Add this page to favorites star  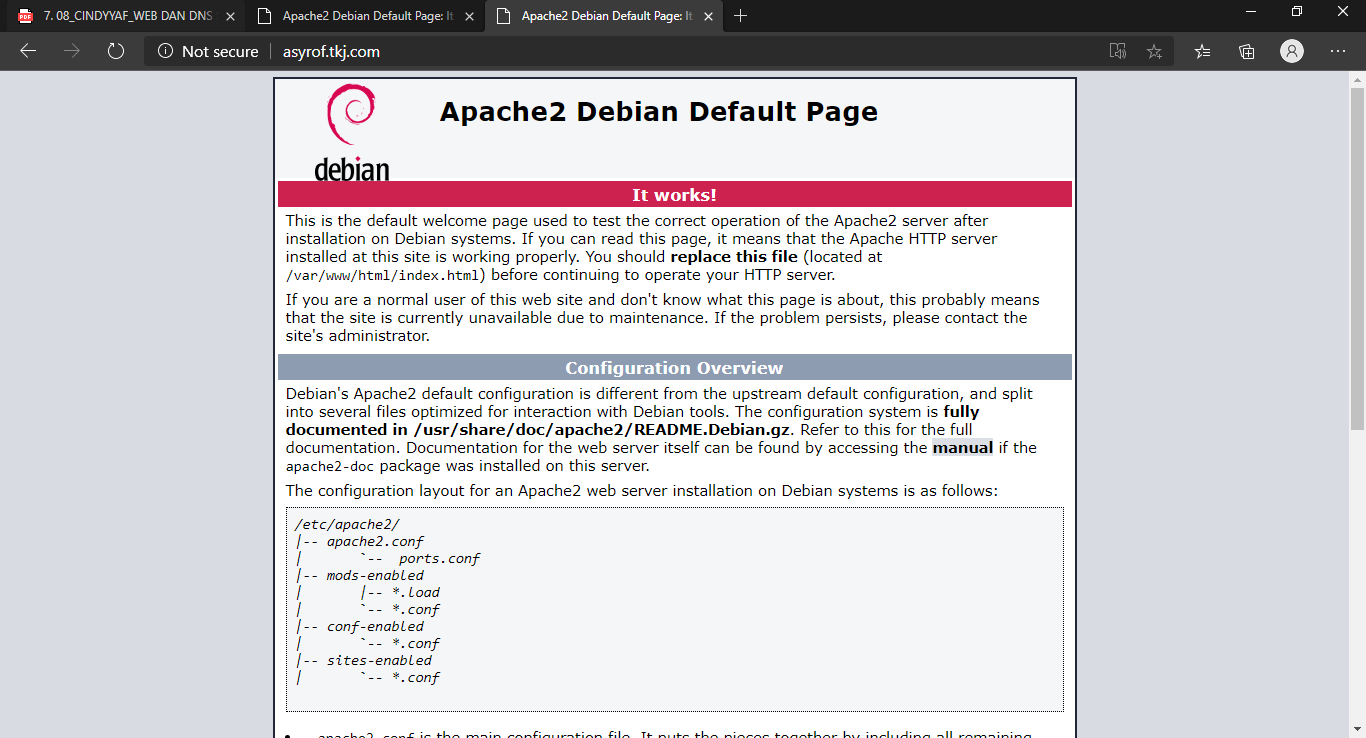[x=1154, y=51]
